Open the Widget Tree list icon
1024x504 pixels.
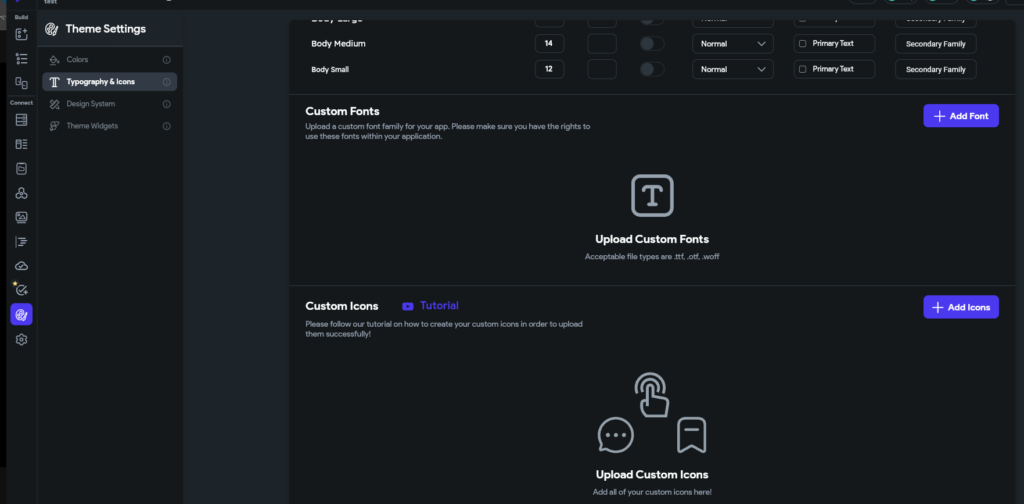tap(21, 59)
